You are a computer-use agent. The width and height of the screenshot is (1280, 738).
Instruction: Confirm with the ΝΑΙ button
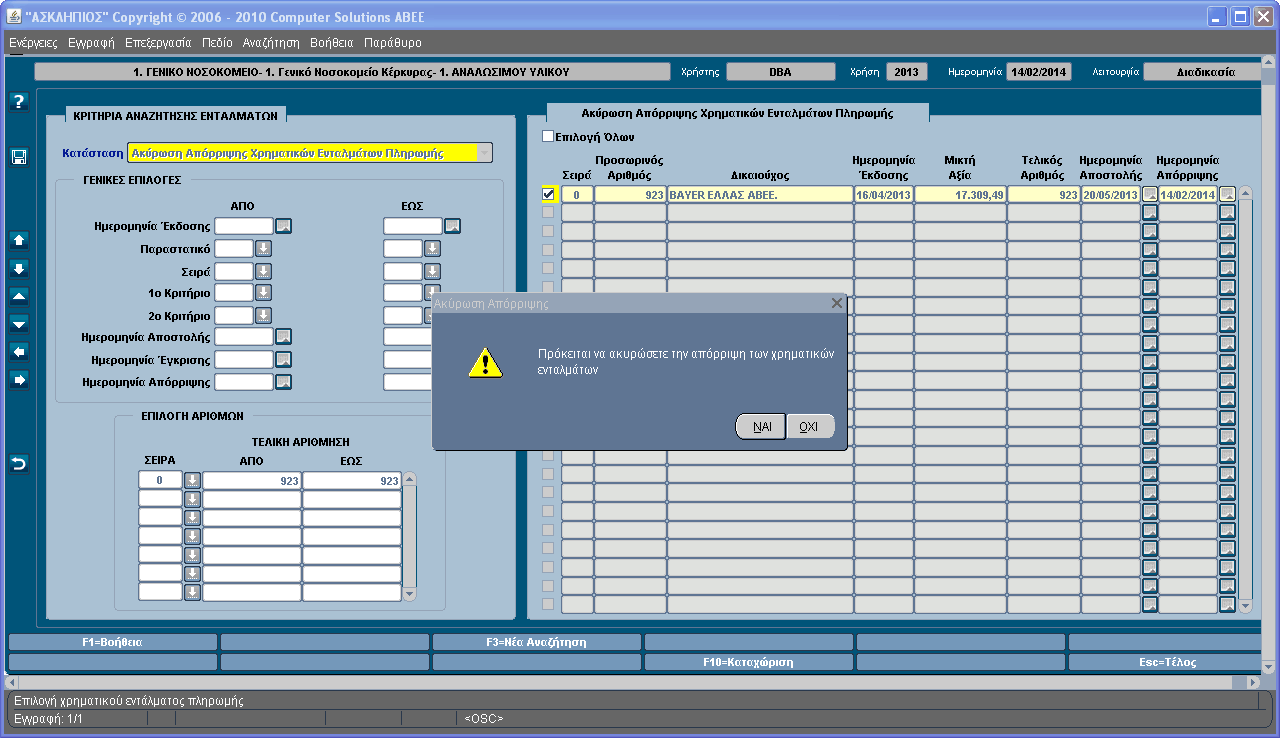[x=762, y=426]
